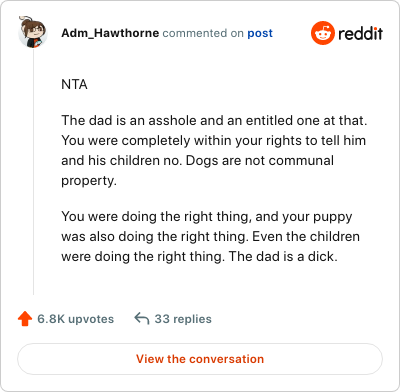Click the text "The dad is an asshole"
This screenshot has height=392, width=400.
coord(129,120)
